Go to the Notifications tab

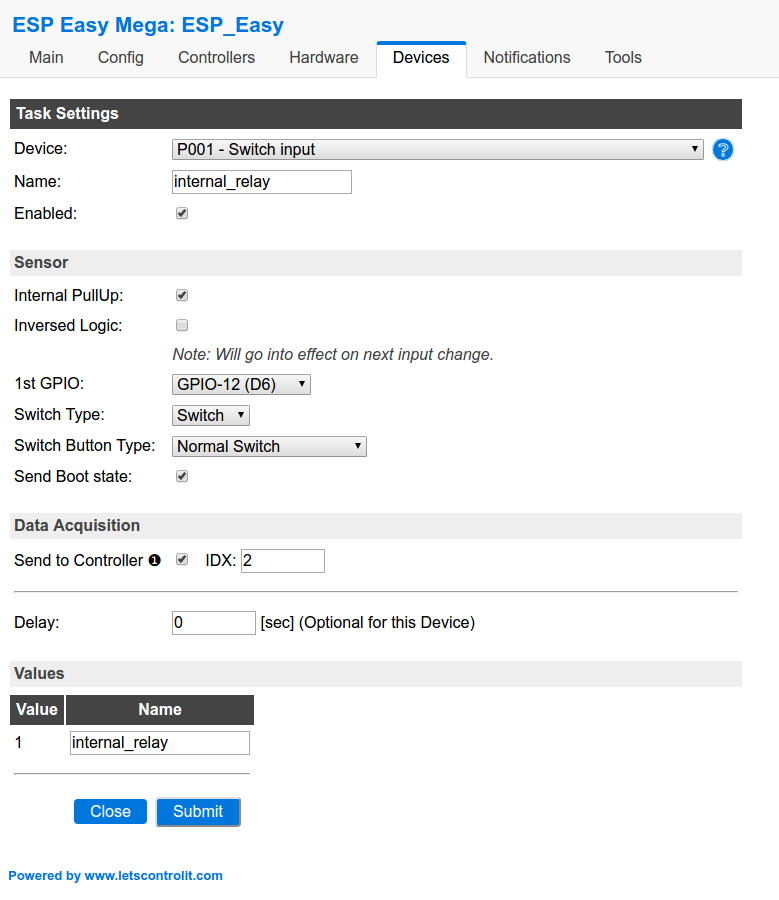point(527,57)
